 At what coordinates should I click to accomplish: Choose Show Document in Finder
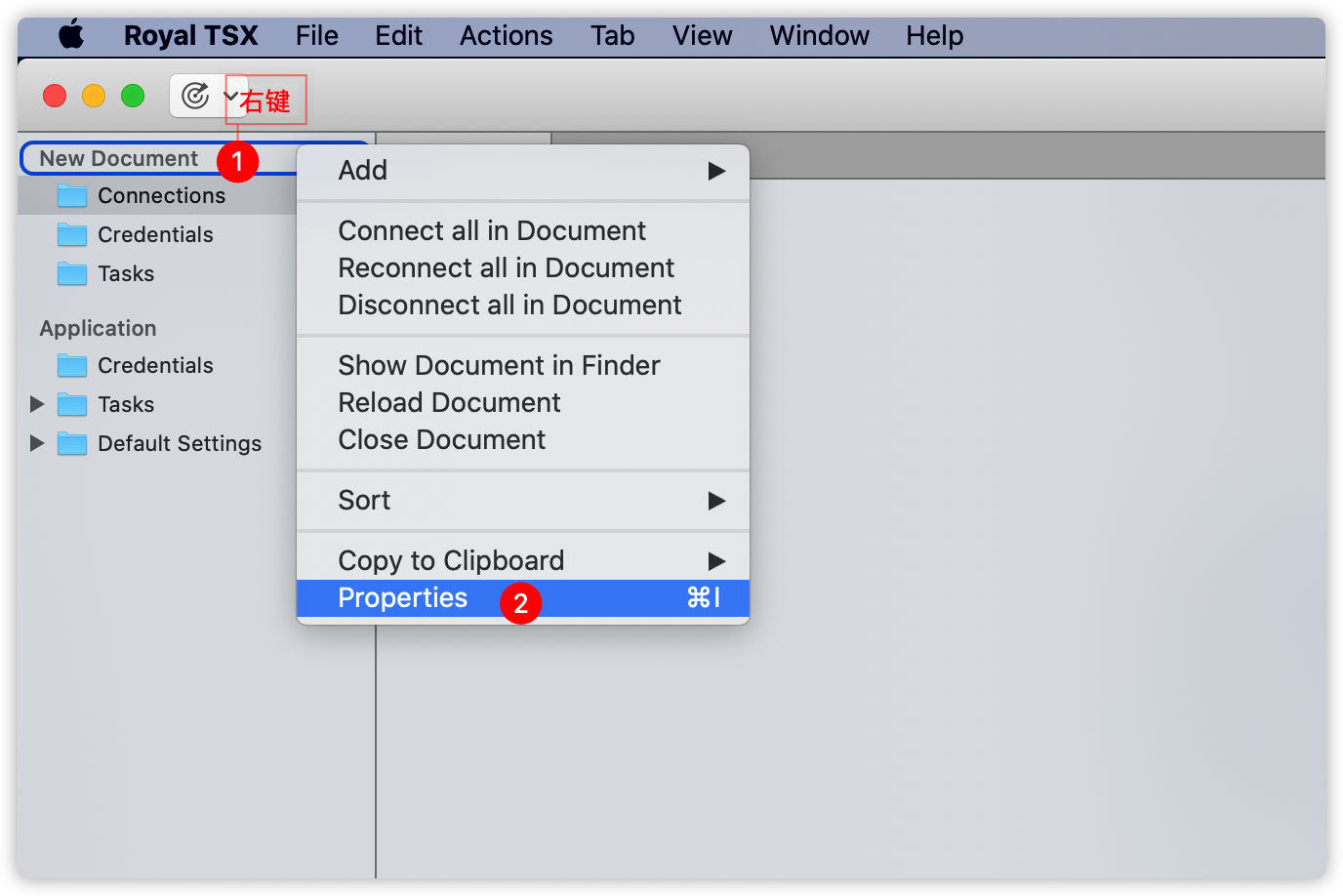coord(523,366)
